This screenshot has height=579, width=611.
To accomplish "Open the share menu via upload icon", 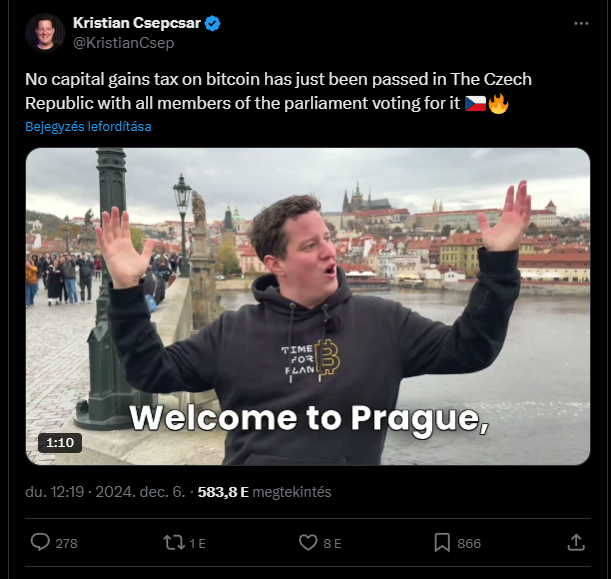I will (x=576, y=542).
